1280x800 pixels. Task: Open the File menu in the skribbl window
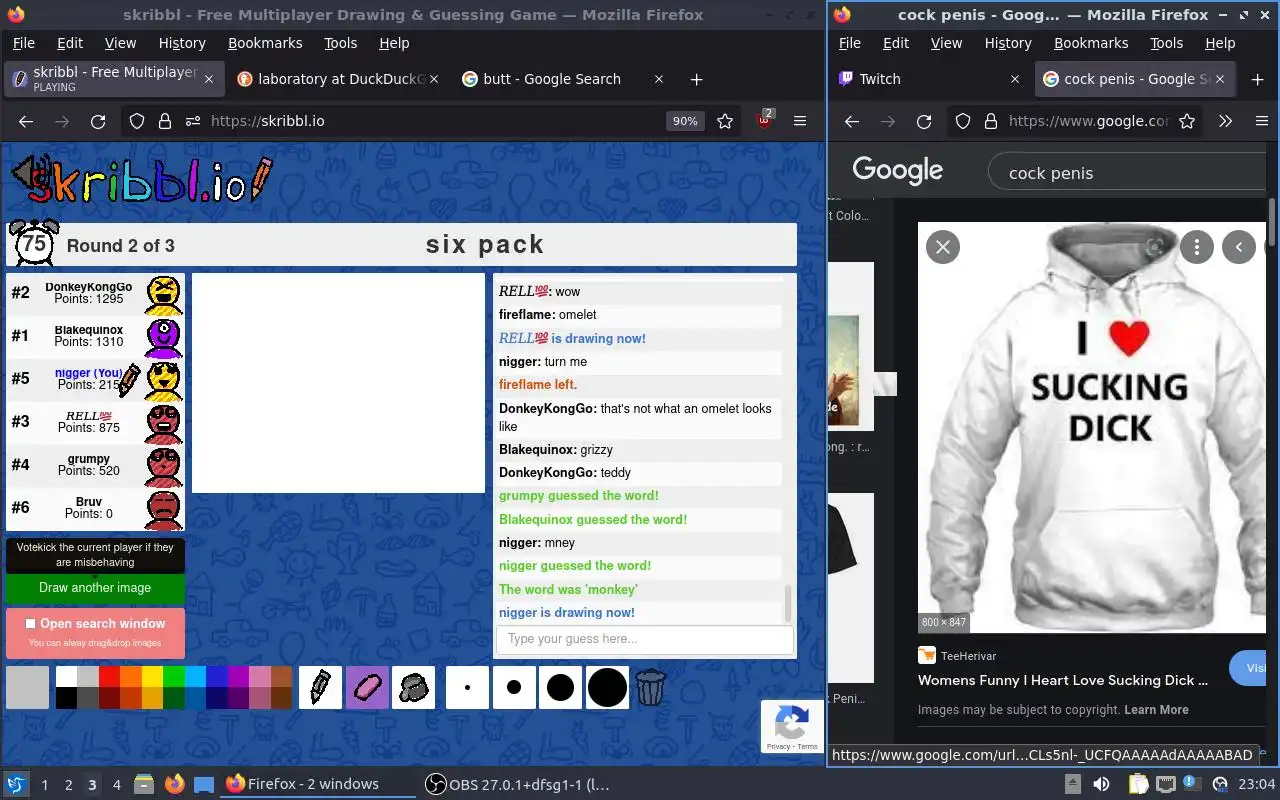click(x=23, y=43)
